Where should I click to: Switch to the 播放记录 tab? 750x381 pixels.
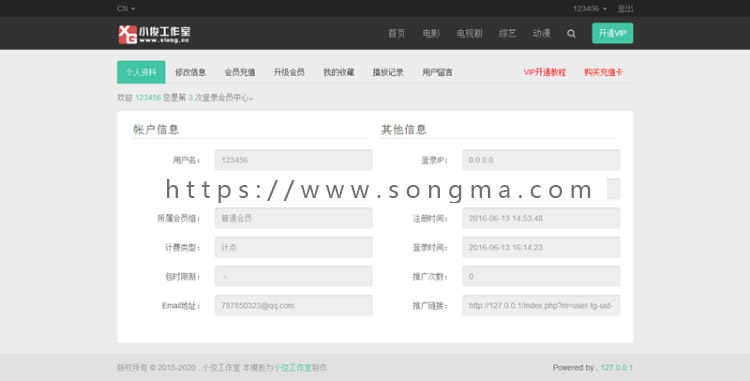point(388,72)
